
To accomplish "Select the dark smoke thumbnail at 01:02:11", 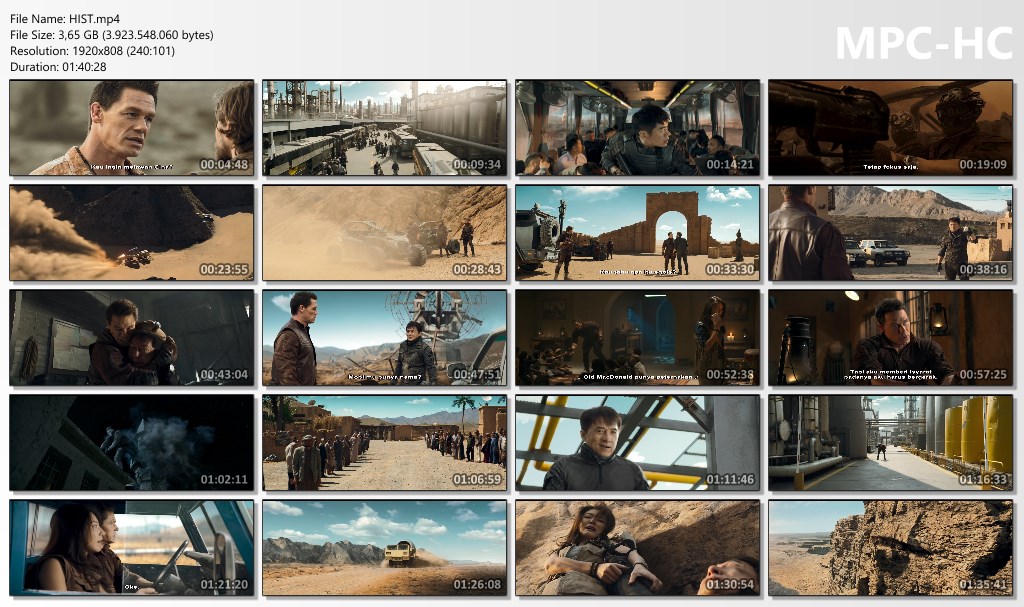I will [x=132, y=443].
